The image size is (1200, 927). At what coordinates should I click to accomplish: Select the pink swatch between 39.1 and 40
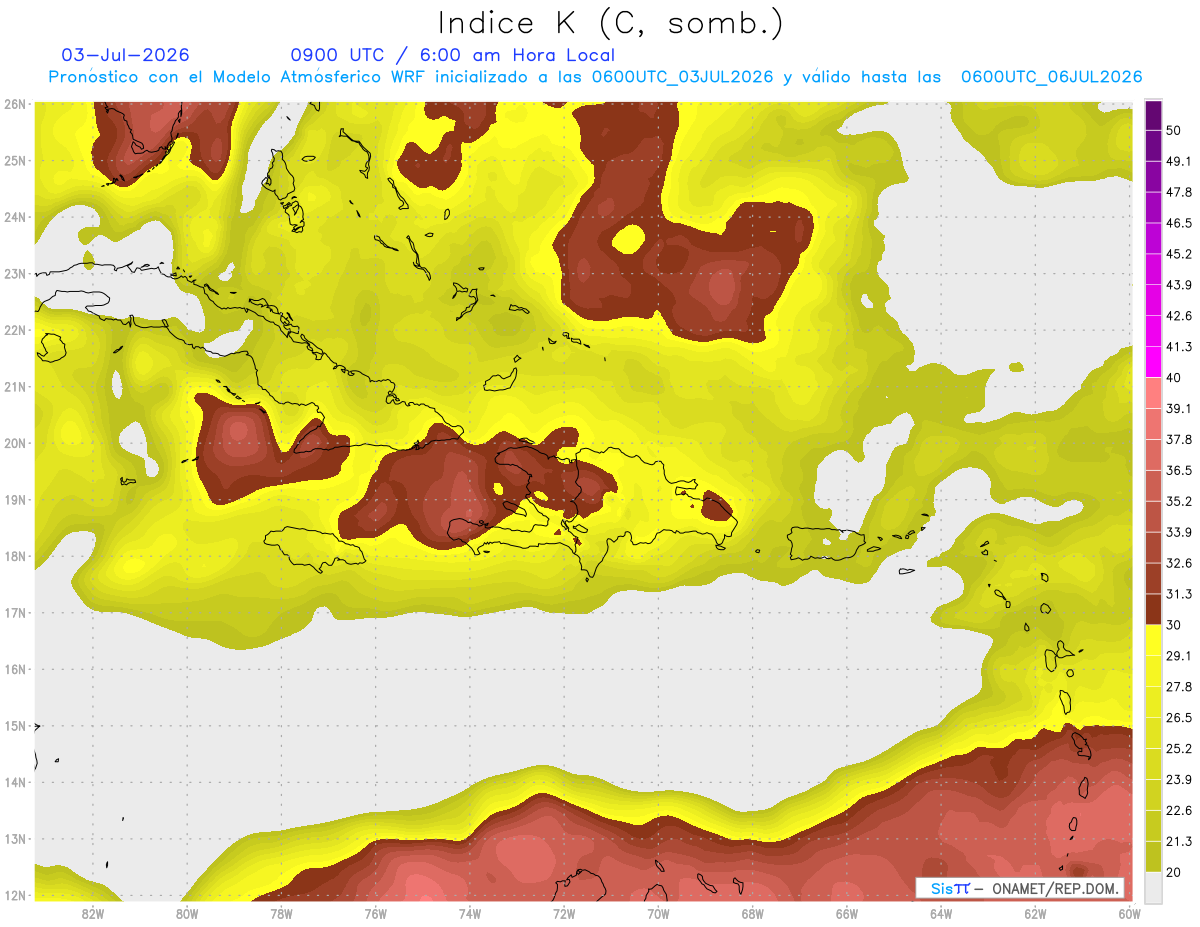[1153, 393]
